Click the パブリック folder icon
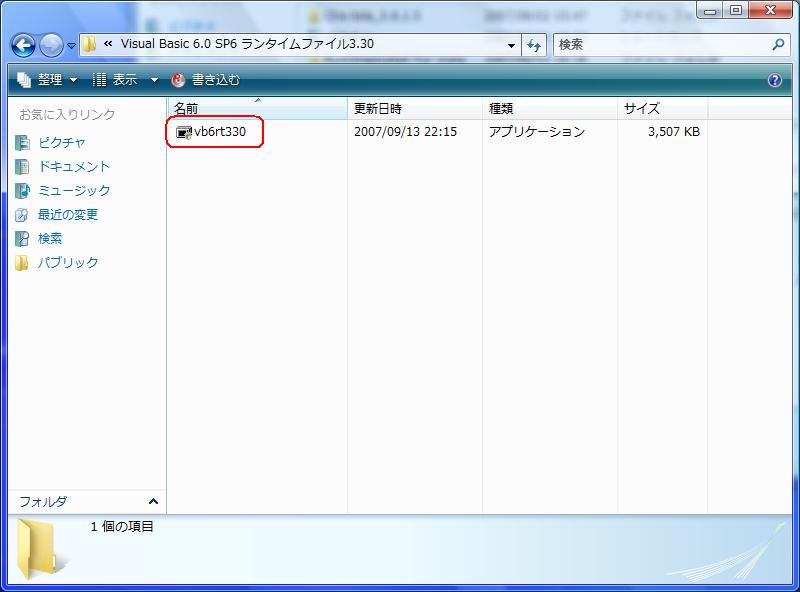This screenshot has width=800, height=592. click(x=21, y=263)
